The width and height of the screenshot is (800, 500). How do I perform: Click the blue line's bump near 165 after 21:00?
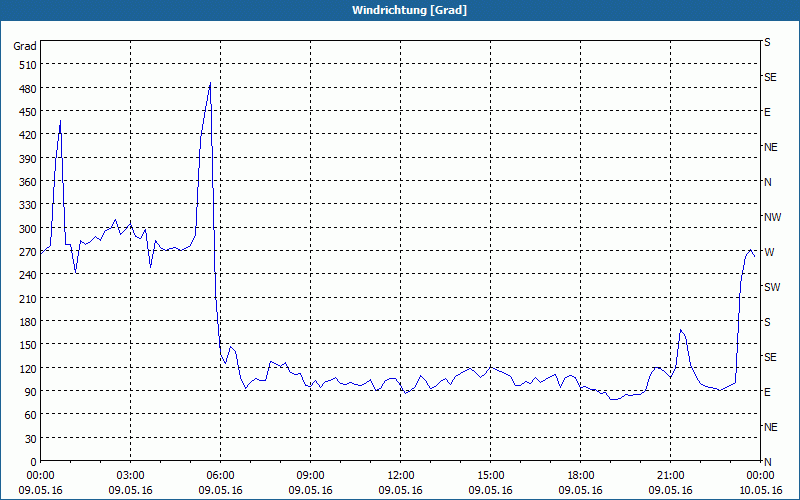tap(681, 331)
